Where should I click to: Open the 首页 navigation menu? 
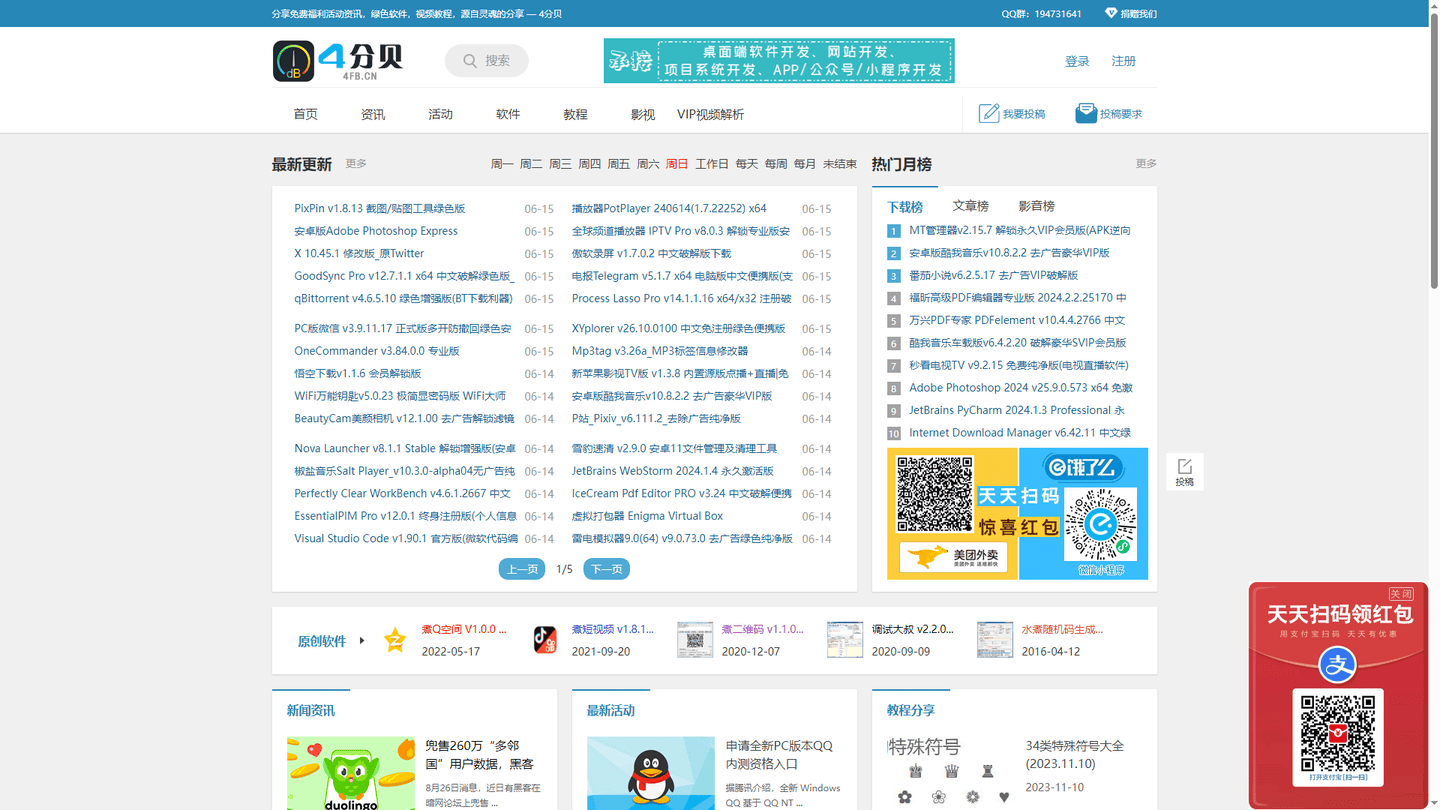[x=306, y=114]
